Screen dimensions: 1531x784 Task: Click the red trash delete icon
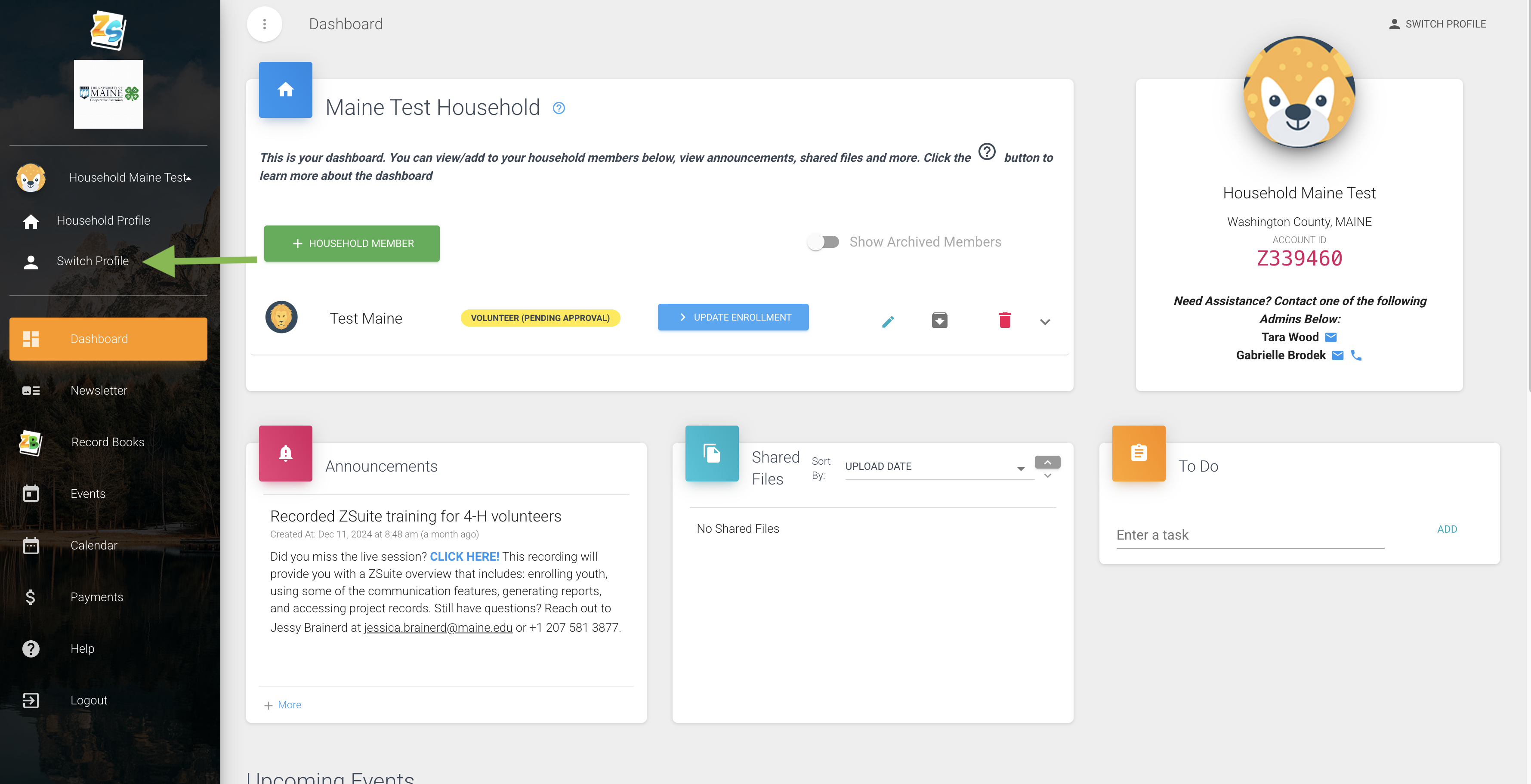point(1004,321)
